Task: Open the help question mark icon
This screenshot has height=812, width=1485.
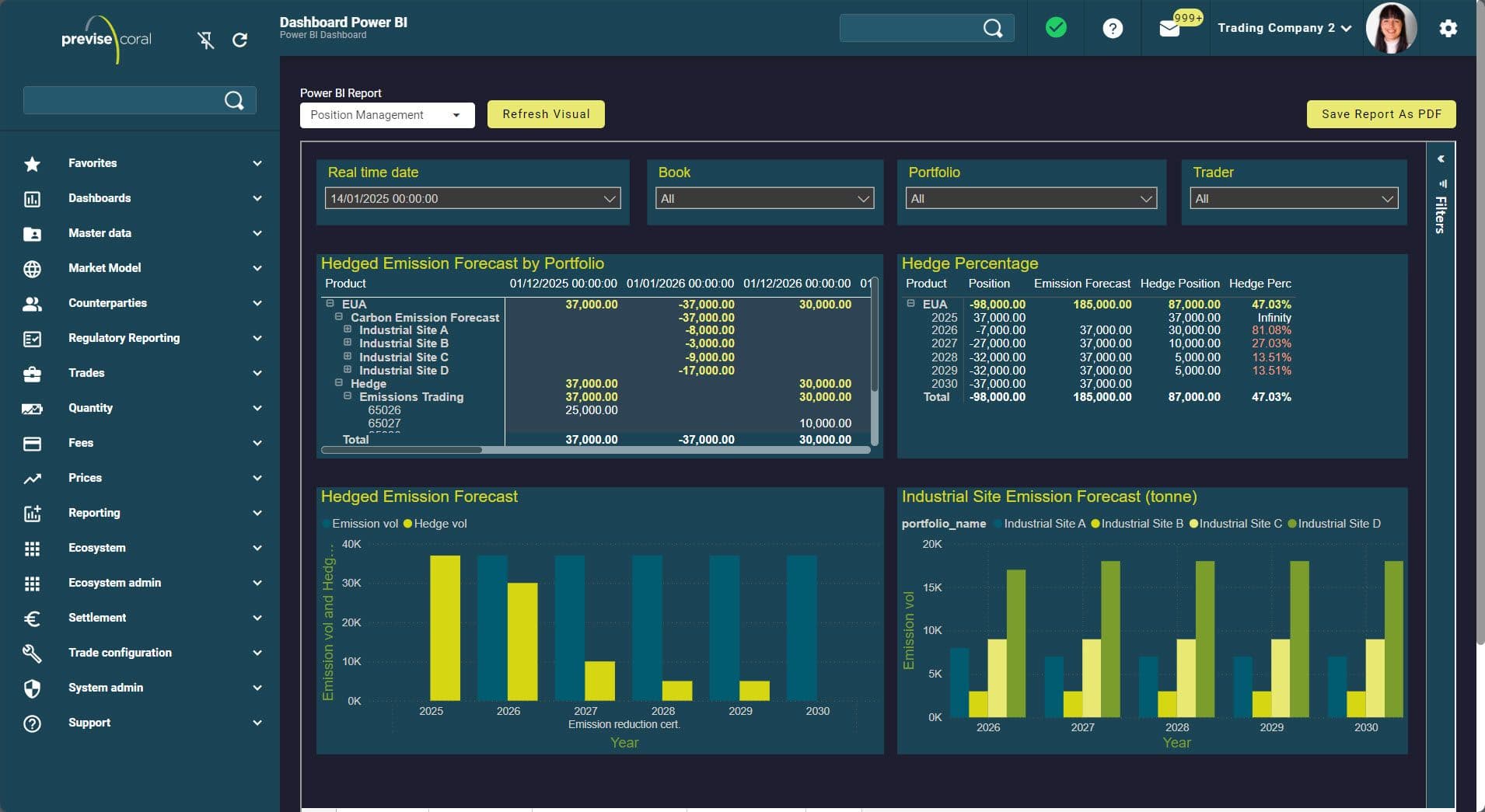Action: pos(1113,29)
